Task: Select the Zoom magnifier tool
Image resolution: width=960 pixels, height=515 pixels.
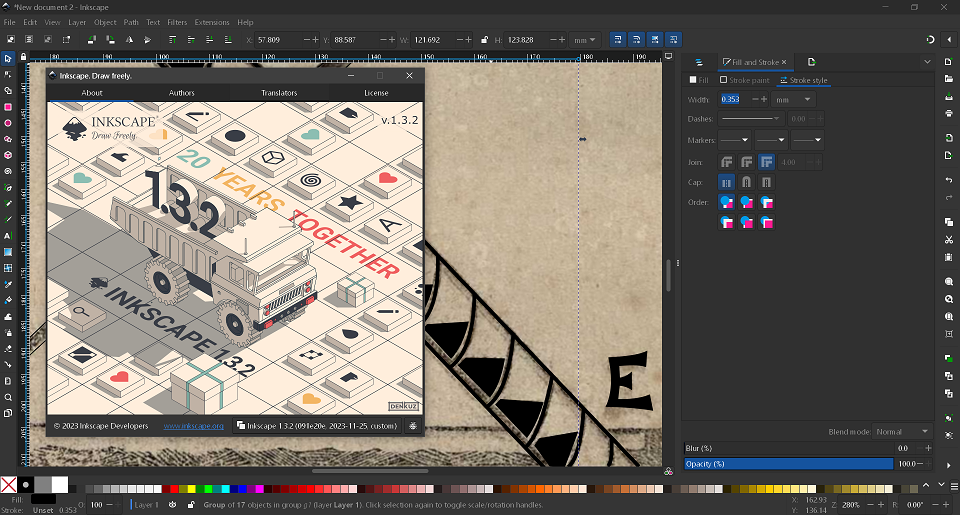Action: click(8, 397)
